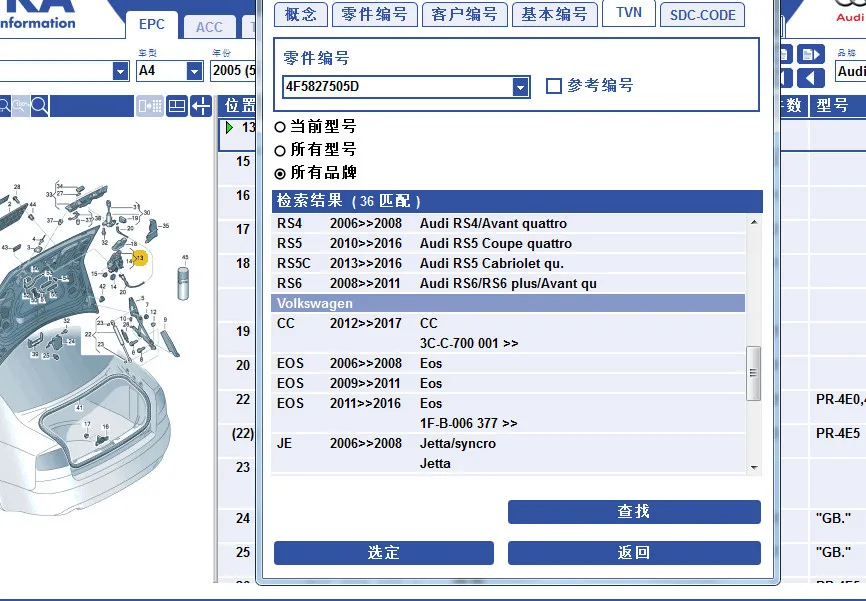The image size is (866, 601).
Task: Select result row RS4 Audi RS4/Avant quattro
Action: click(508, 223)
